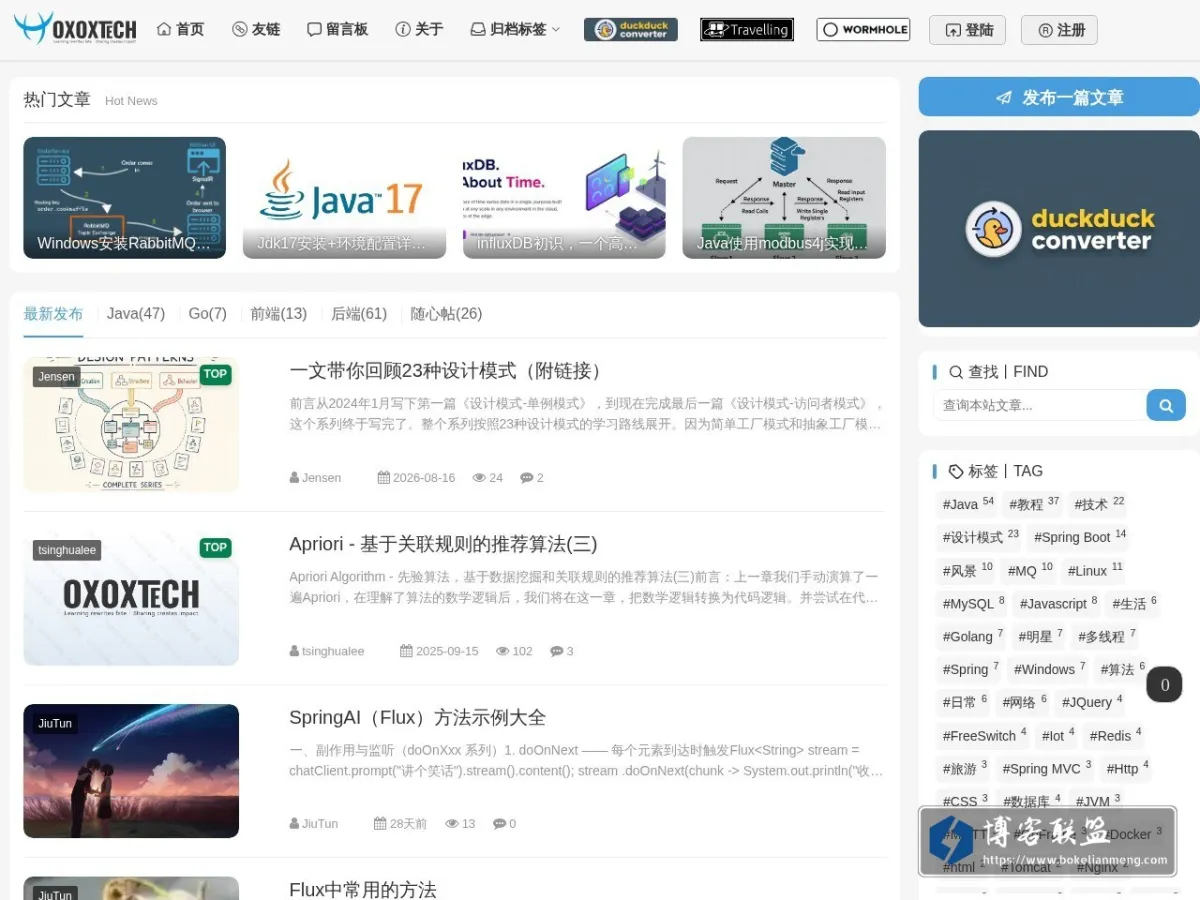1200x900 pixels.
Task: Select the #技术 tag
Action: (x=1099, y=504)
